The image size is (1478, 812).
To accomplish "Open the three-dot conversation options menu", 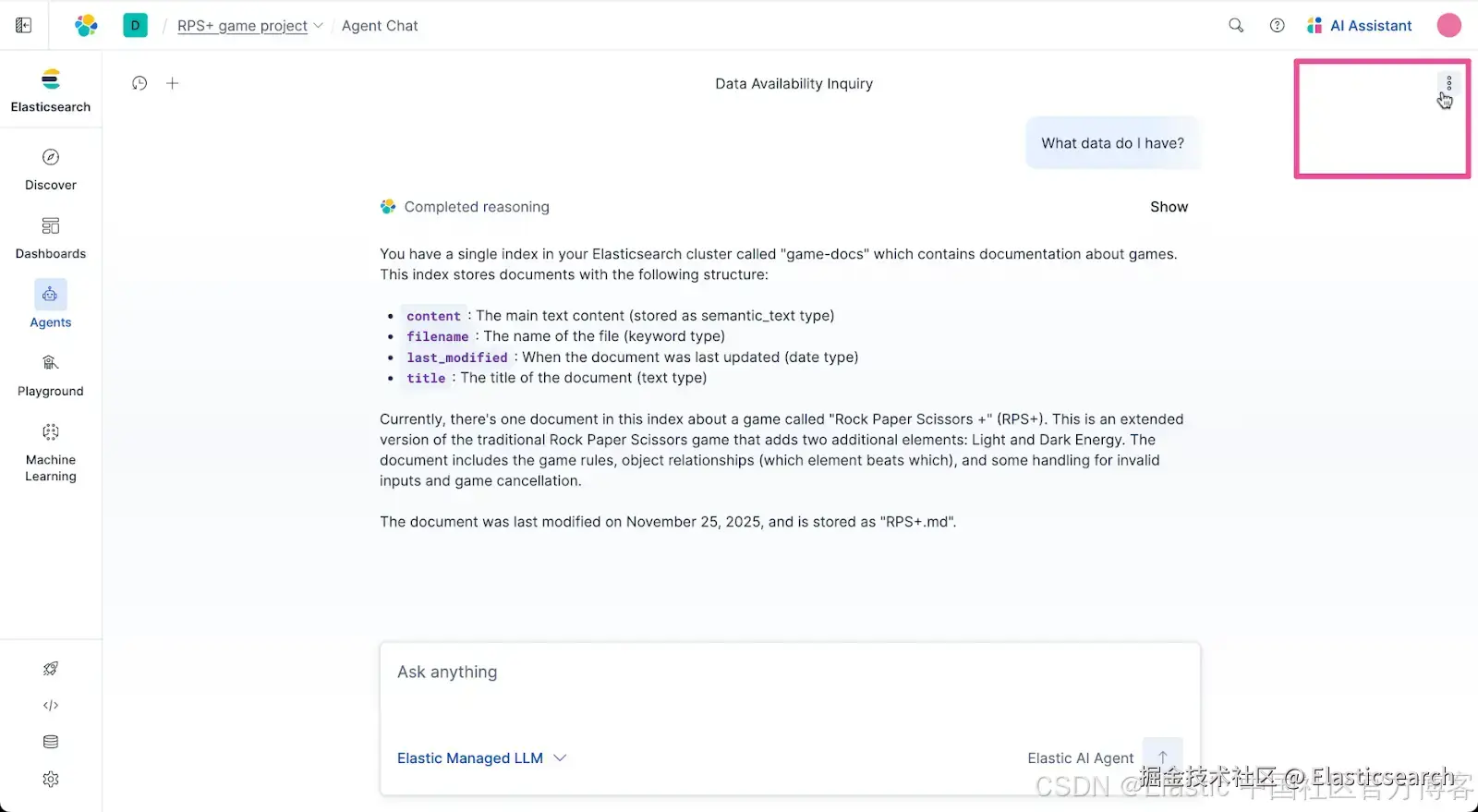I will pos(1448,83).
